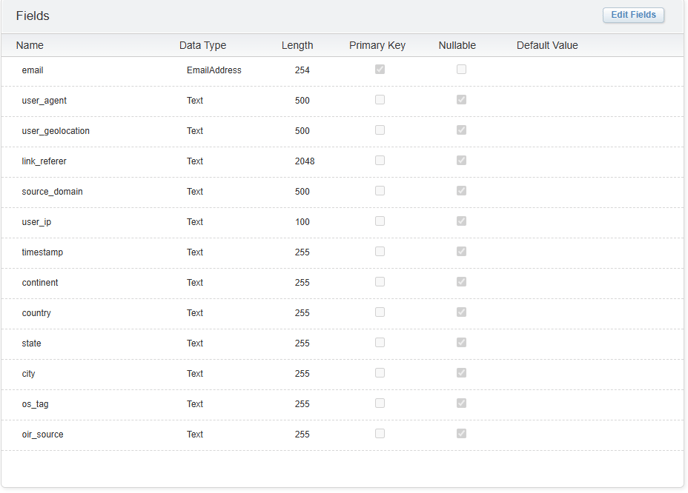Toggle Primary Key checkbox for city
688x493 pixels.
[x=380, y=373]
